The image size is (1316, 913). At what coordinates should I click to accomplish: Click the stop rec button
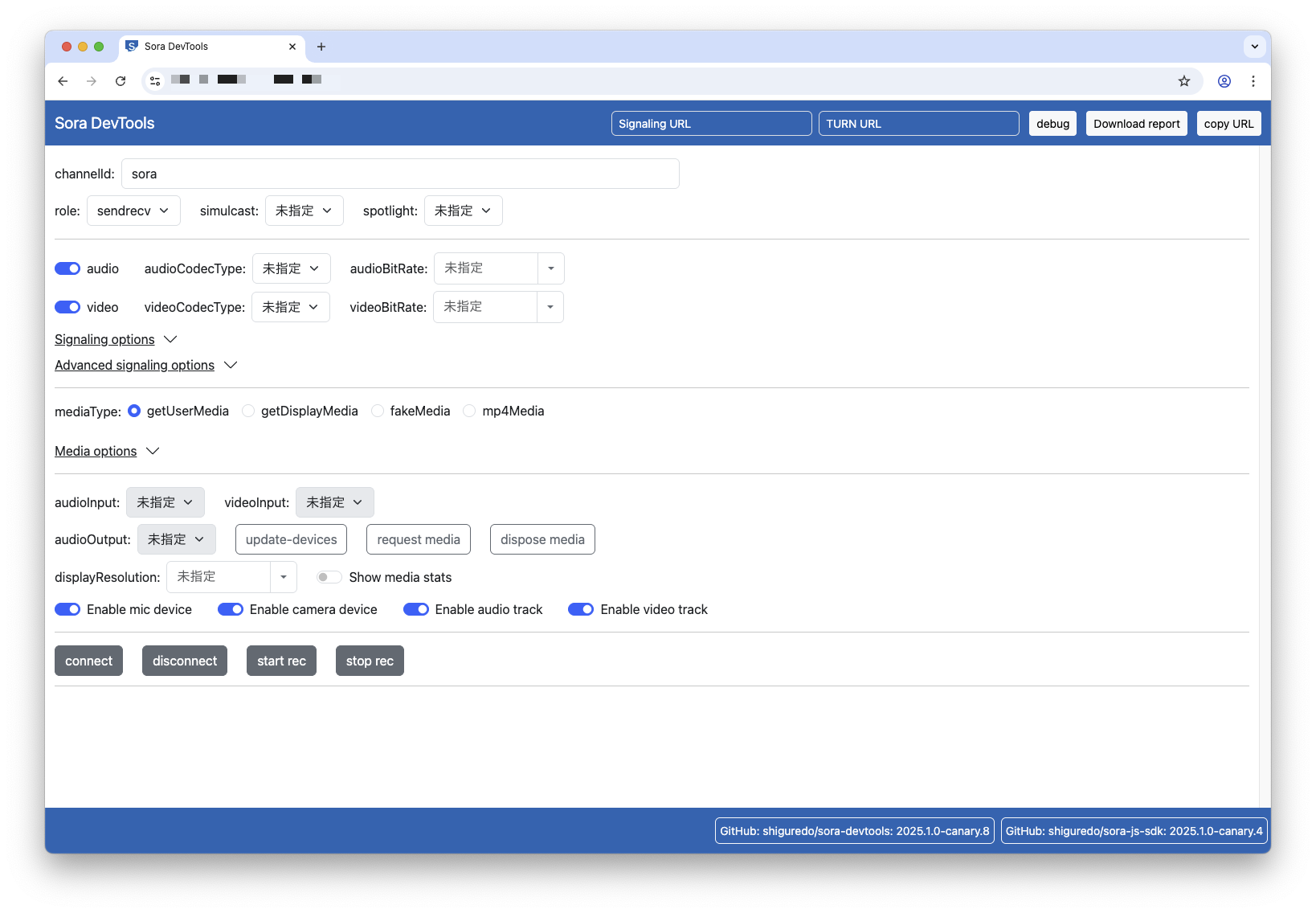[x=370, y=661]
